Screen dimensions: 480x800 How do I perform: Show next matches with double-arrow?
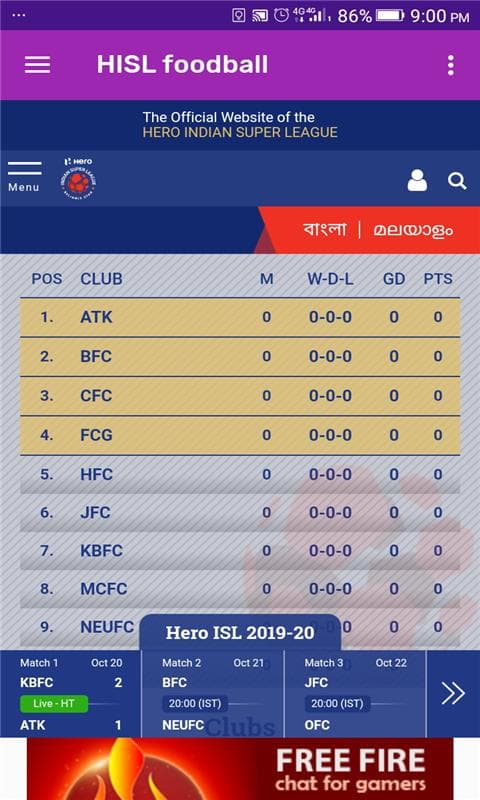click(452, 693)
